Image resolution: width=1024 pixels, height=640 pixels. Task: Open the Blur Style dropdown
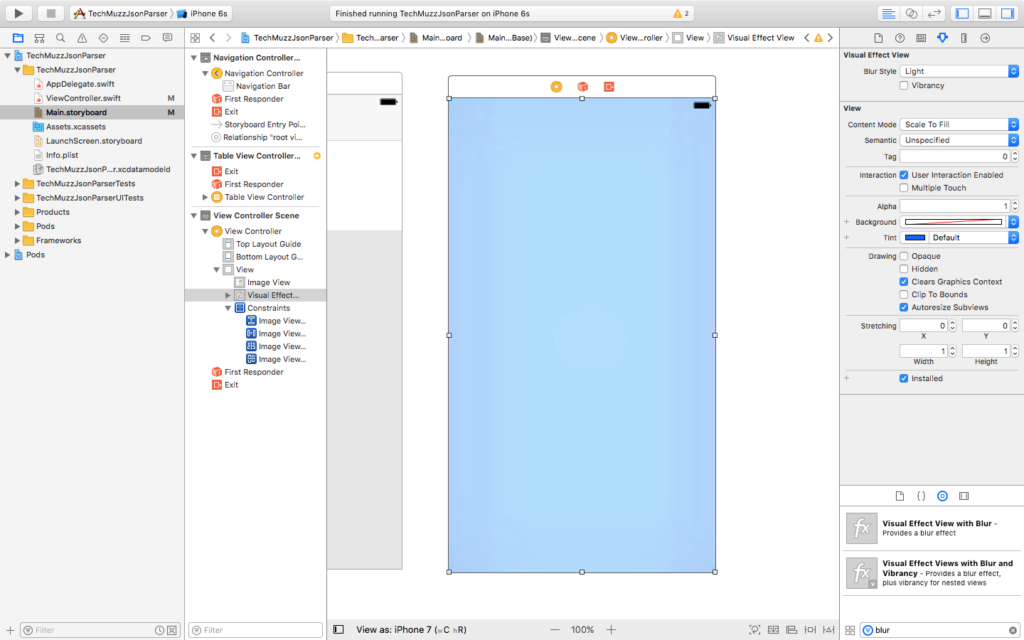(x=959, y=71)
